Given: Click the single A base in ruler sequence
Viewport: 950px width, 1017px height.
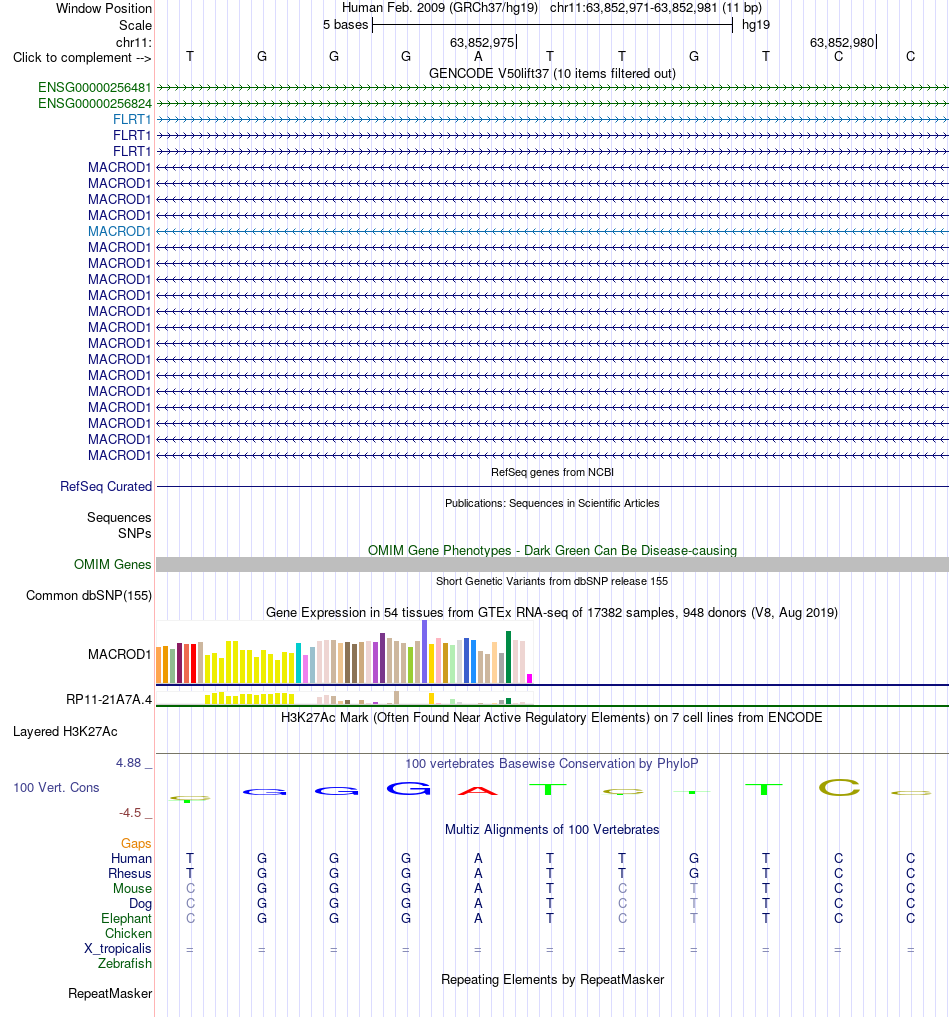Looking at the screenshot, I should 478,56.
